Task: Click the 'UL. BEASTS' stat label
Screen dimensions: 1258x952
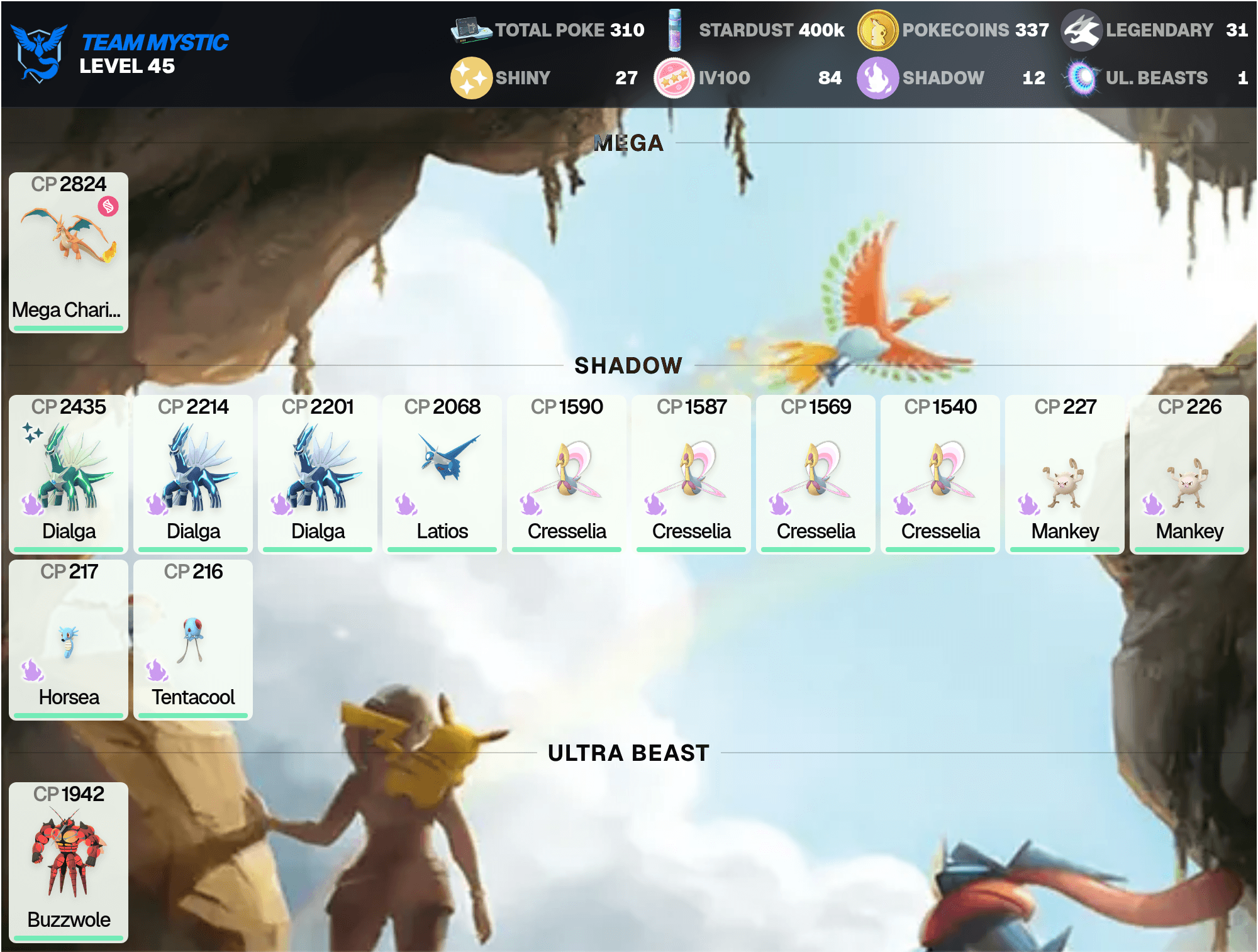Action: pyautogui.click(x=1157, y=78)
